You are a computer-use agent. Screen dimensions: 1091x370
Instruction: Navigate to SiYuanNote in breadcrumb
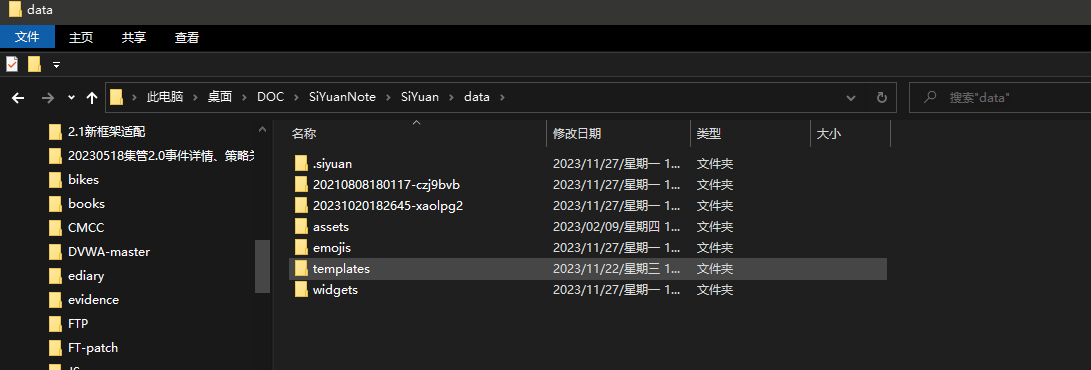342,97
